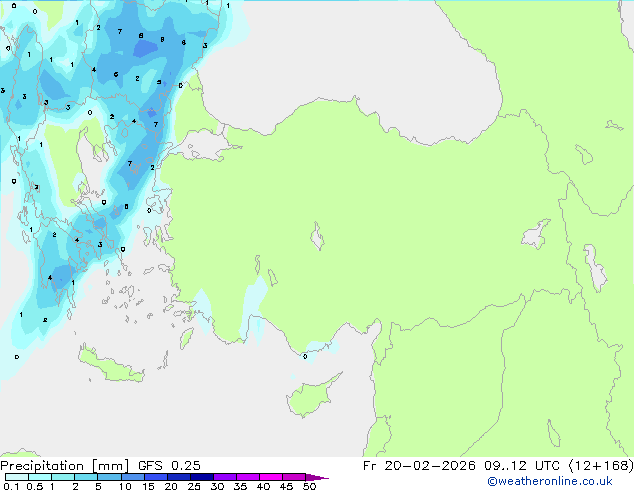Open the weatheronline.co.uk copyright link

(550, 481)
